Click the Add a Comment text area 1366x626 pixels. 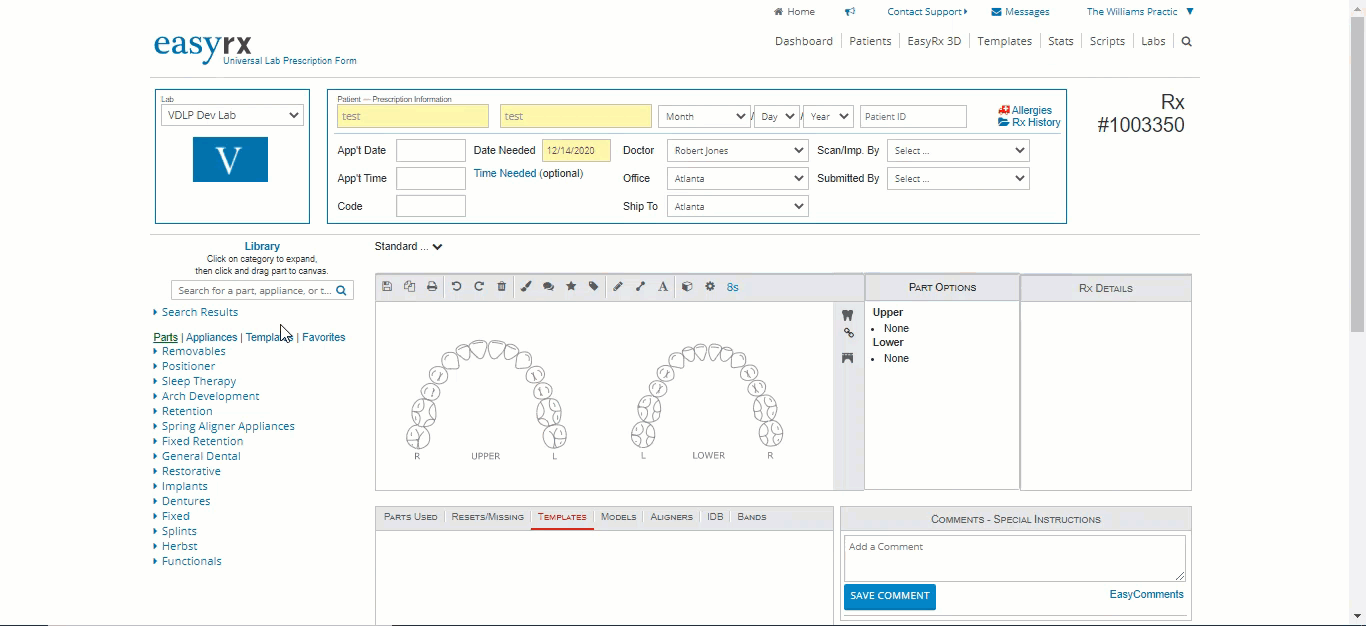[1014, 558]
